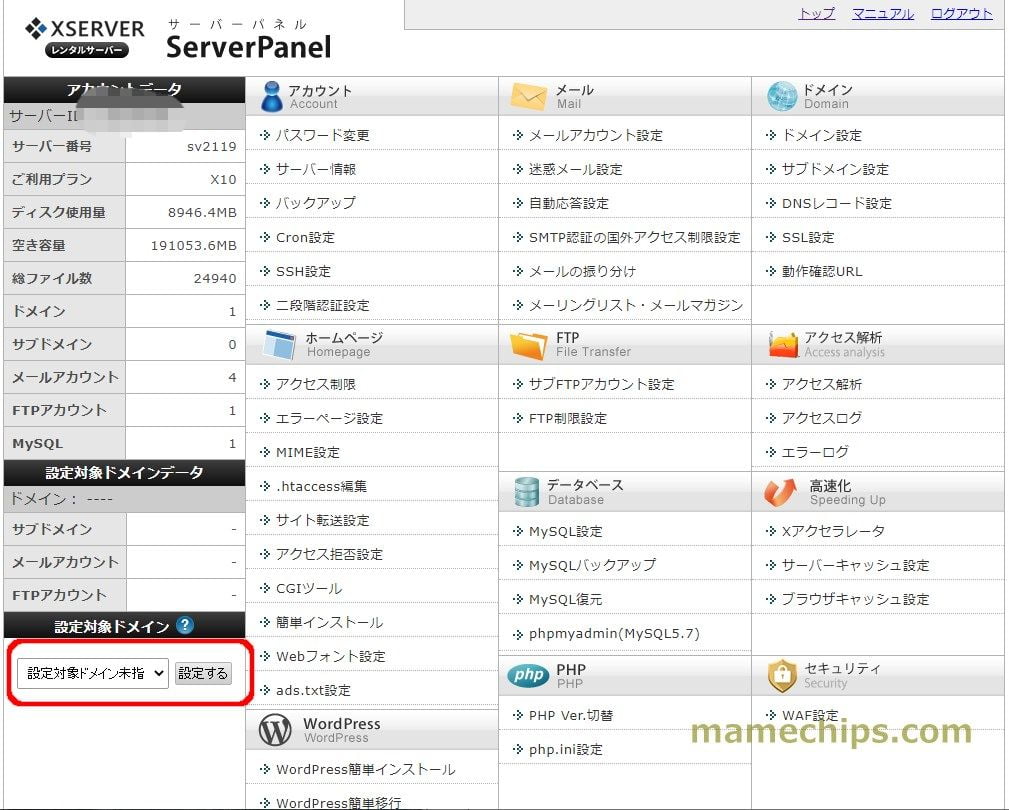Open Cron設定
Image resolution: width=1009 pixels, height=810 pixels.
305,237
